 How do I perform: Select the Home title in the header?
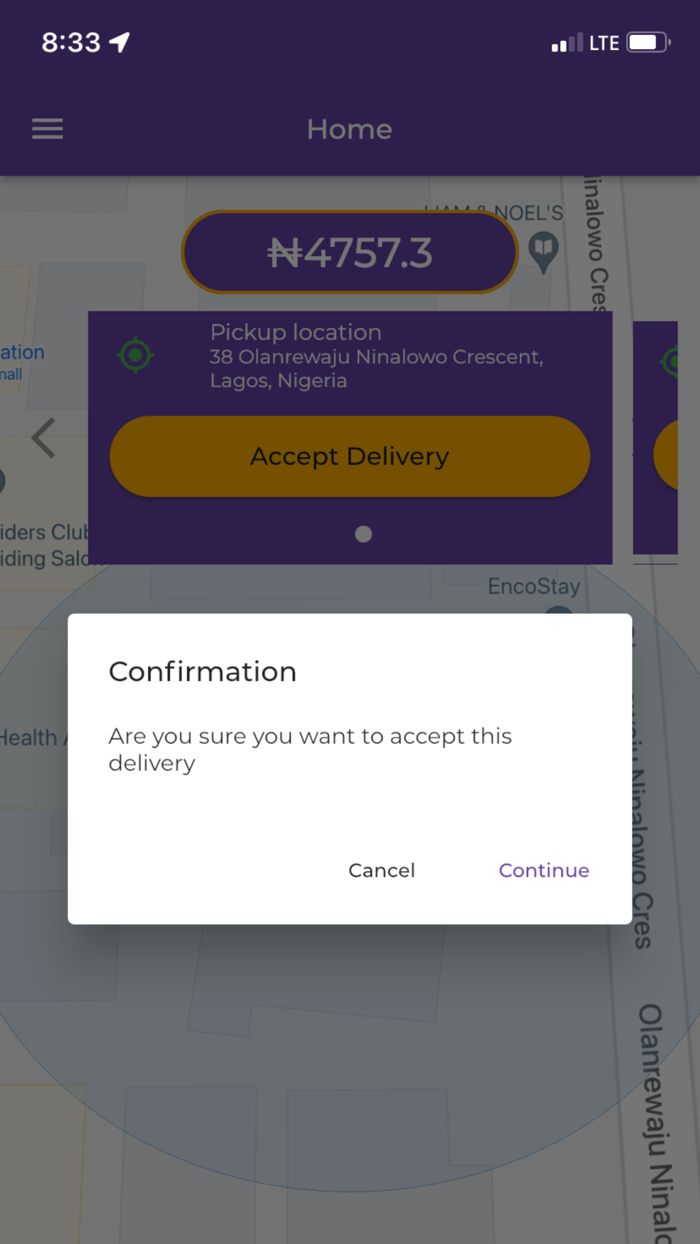(x=349, y=128)
